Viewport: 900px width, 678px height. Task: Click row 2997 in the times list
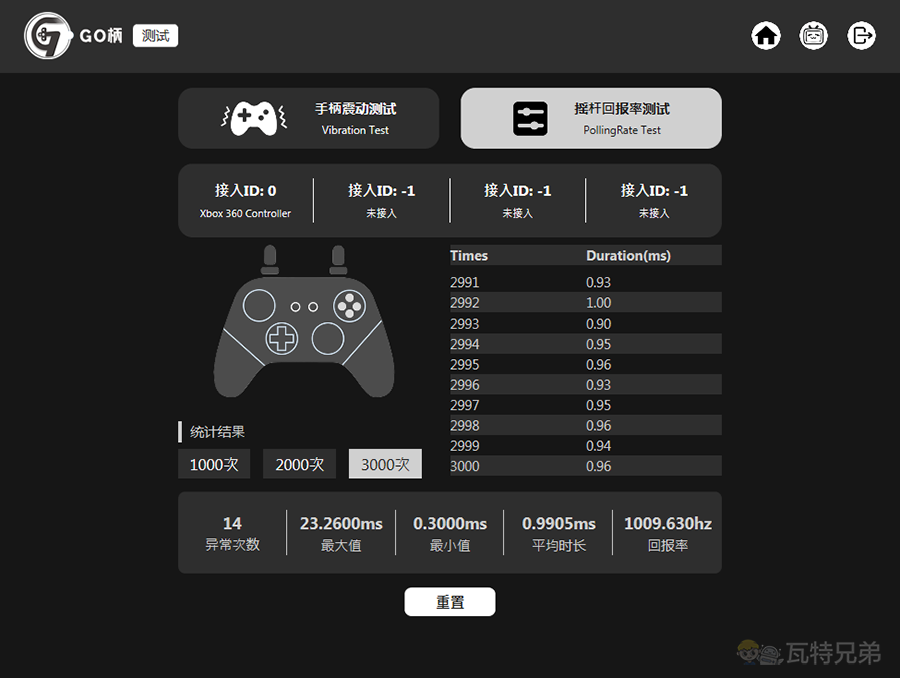tap(585, 405)
